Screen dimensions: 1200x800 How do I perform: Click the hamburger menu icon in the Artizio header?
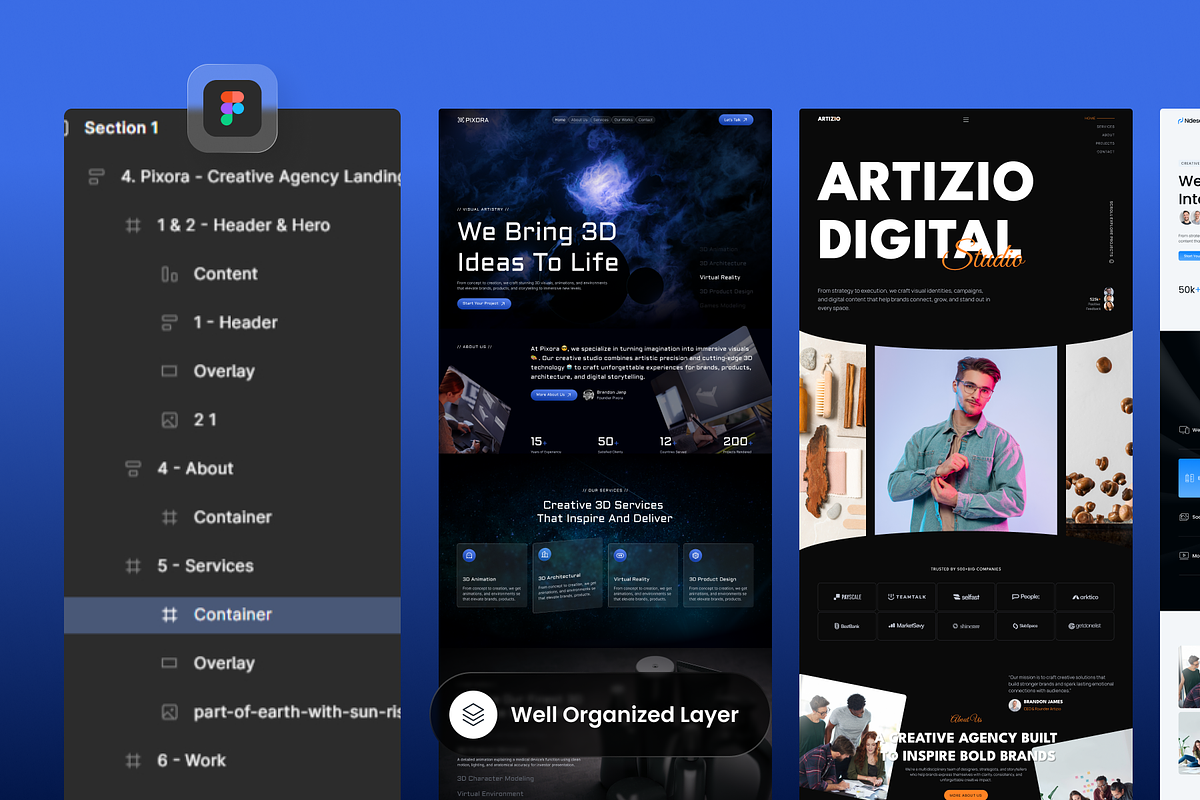[966, 119]
